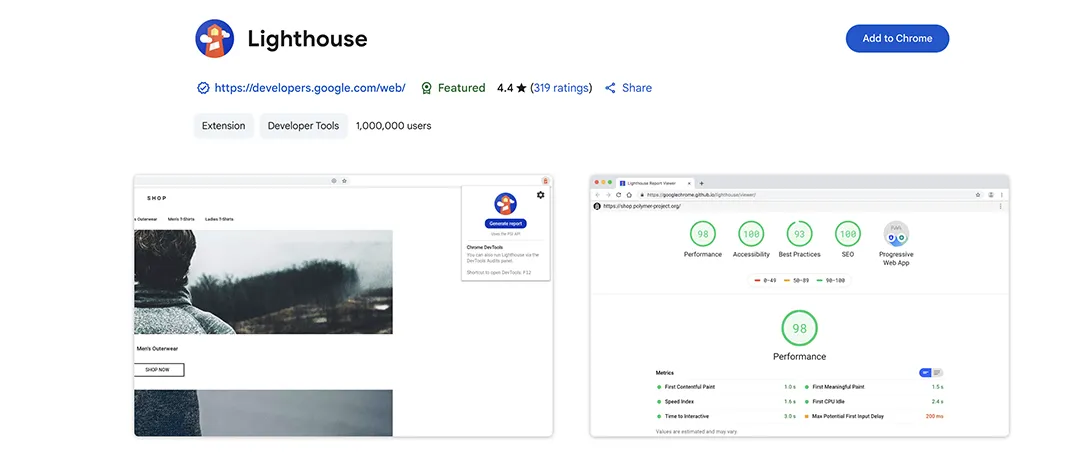Screen dimensions: 1080x455
Task: Click the verified publisher checkmark badge
Action: tap(203, 88)
